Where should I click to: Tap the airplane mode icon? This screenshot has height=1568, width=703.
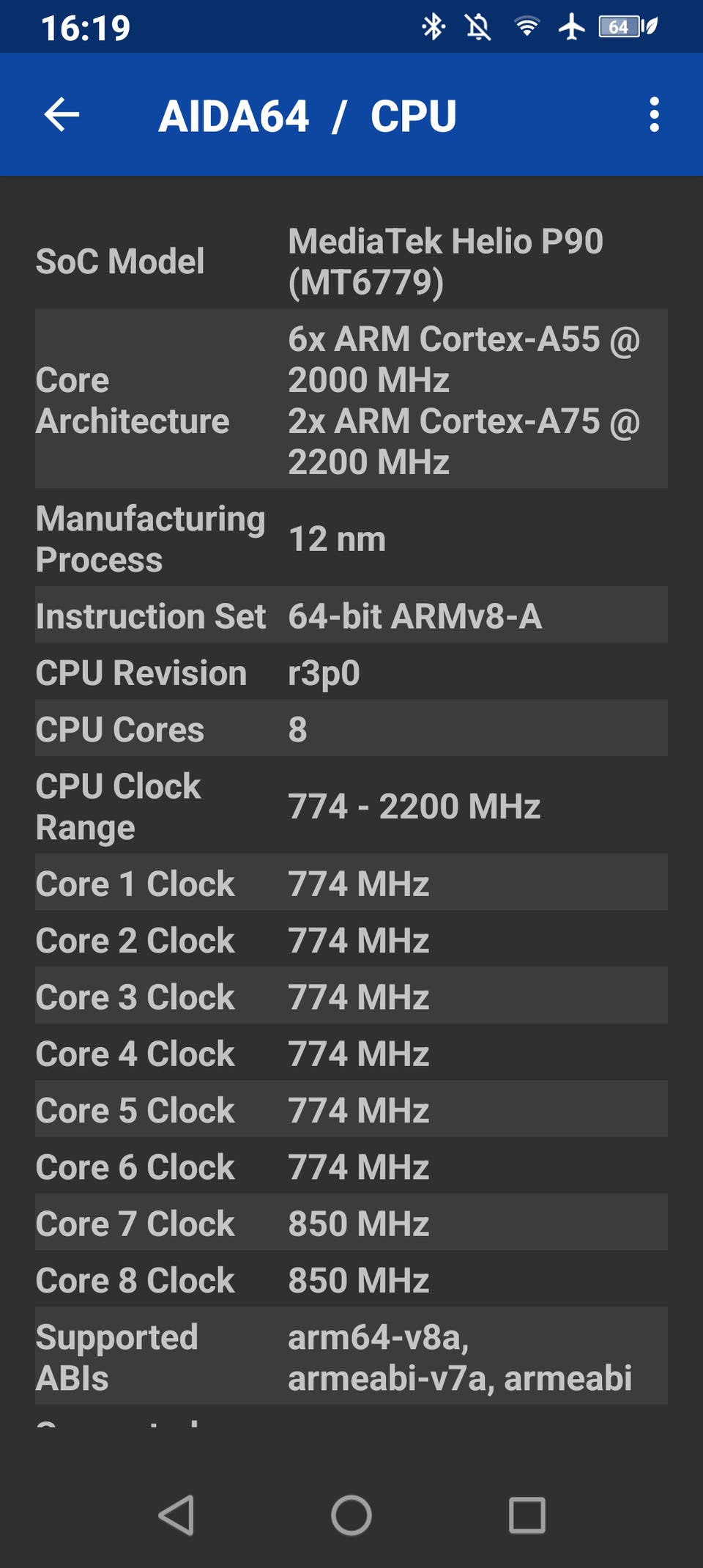pyautogui.click(x=571, y=27)
